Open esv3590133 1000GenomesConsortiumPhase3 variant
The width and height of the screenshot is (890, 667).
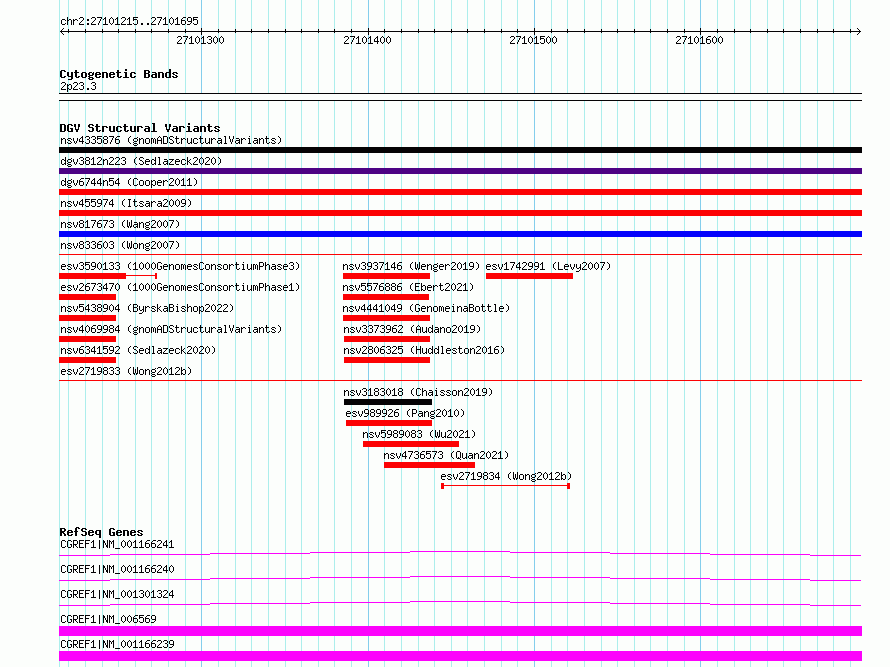pyautogui.click(x=180, y=266)
